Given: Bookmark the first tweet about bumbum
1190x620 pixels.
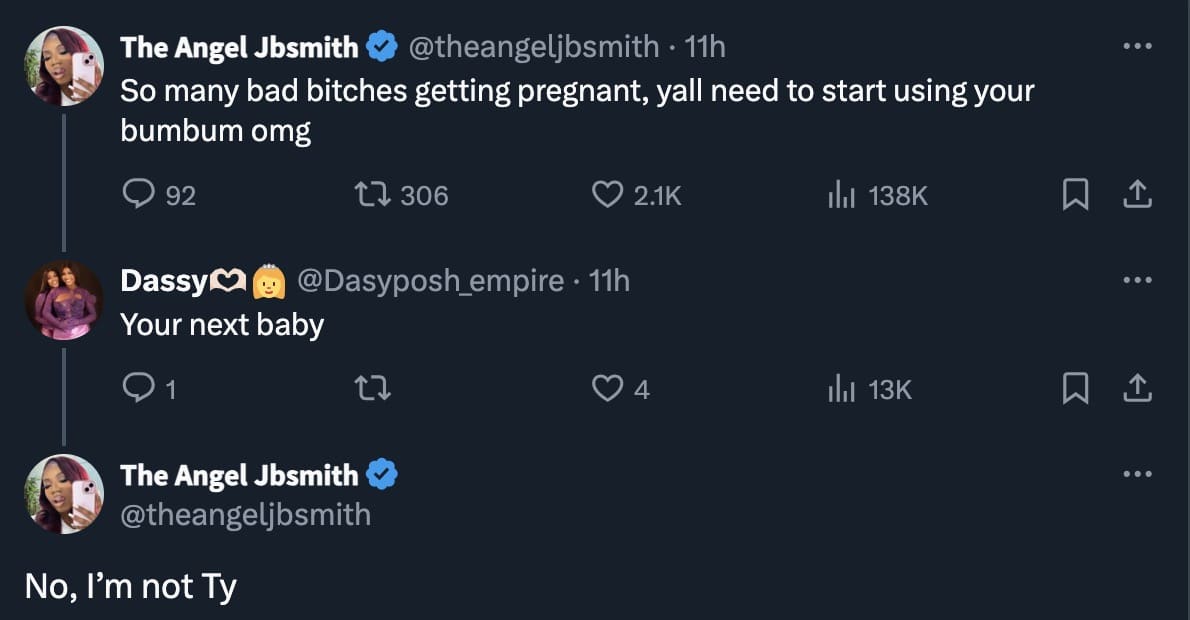Looking at the screenshot, I should click(x=1075, y=195).
